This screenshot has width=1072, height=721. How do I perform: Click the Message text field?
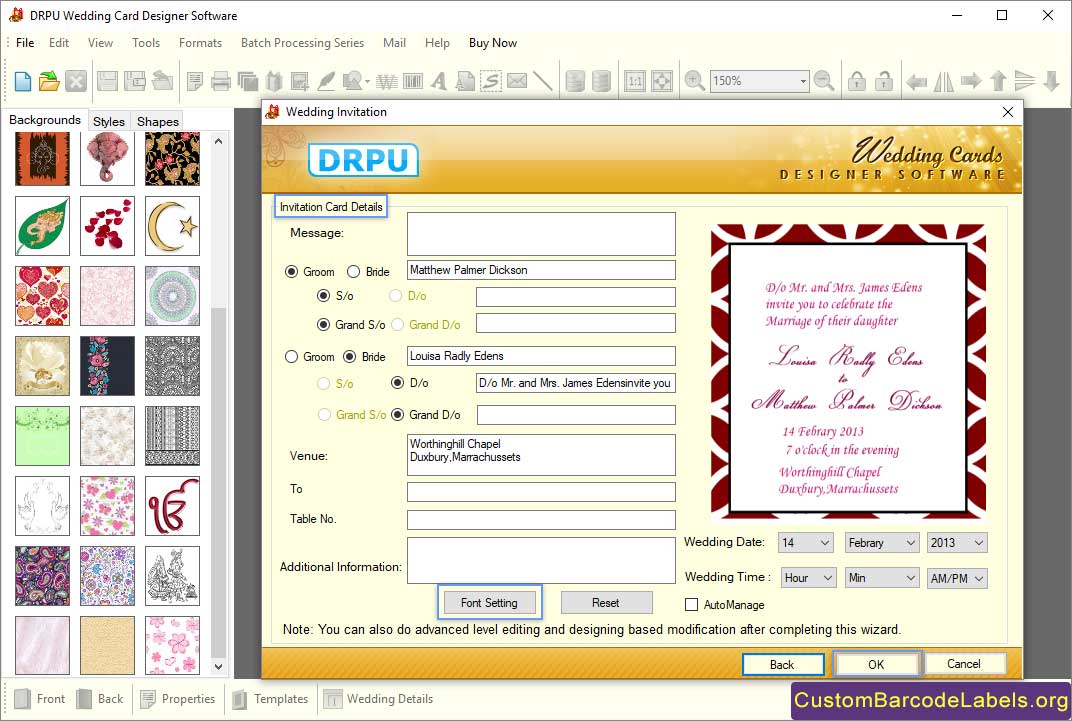(541, 234)
